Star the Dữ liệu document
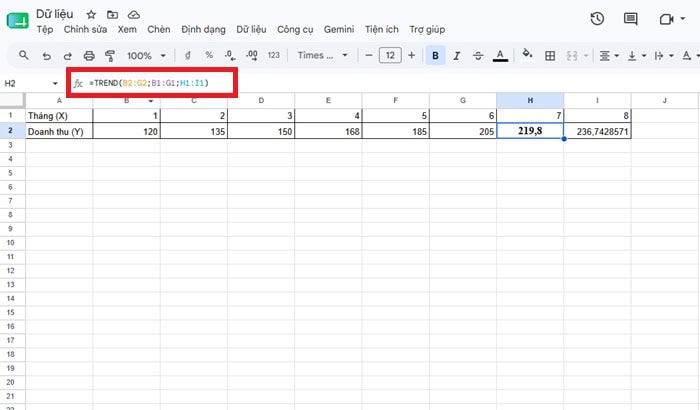The width and height of the screenshot is (700, 410). pos(91,15)
